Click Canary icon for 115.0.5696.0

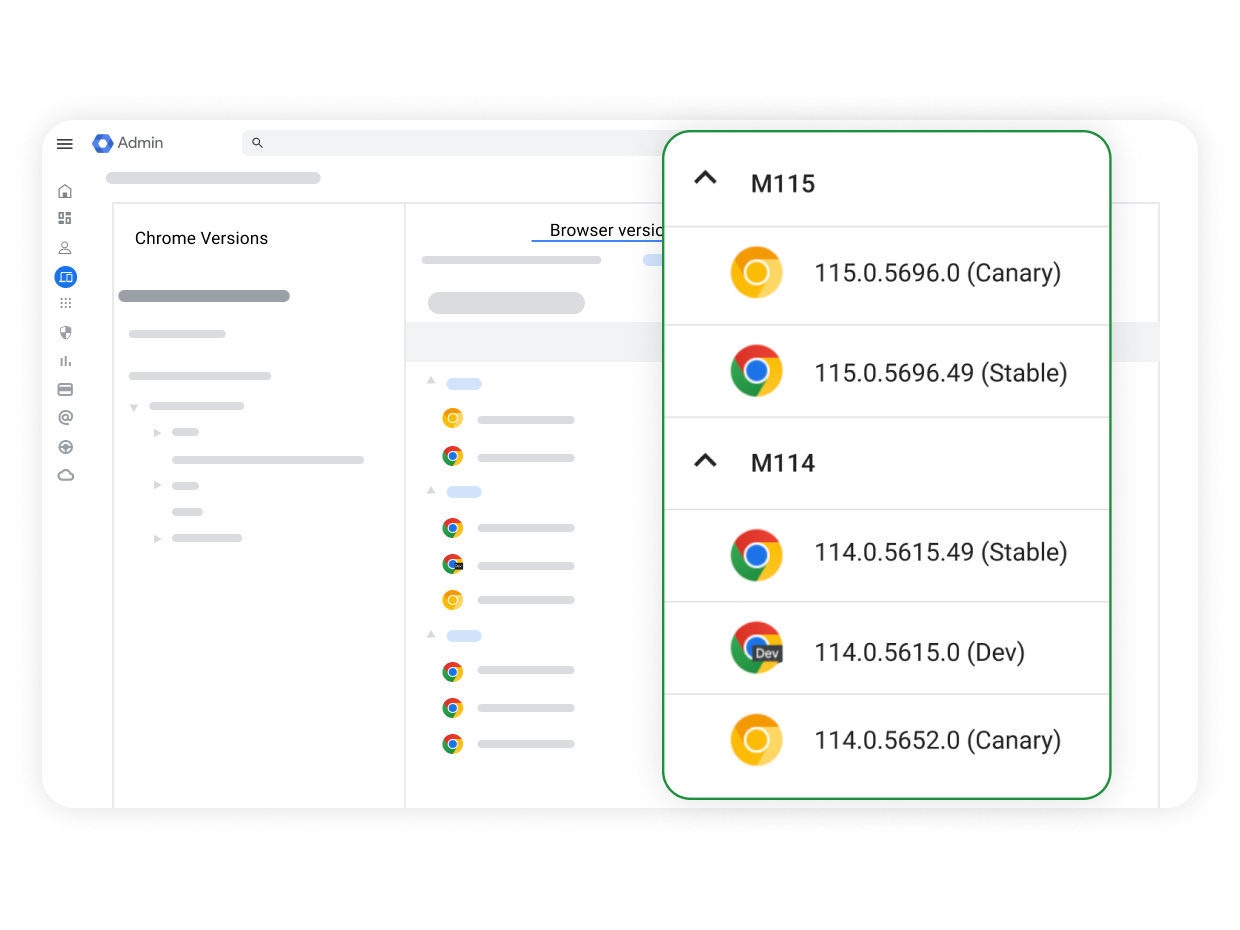tap(756, 272)
